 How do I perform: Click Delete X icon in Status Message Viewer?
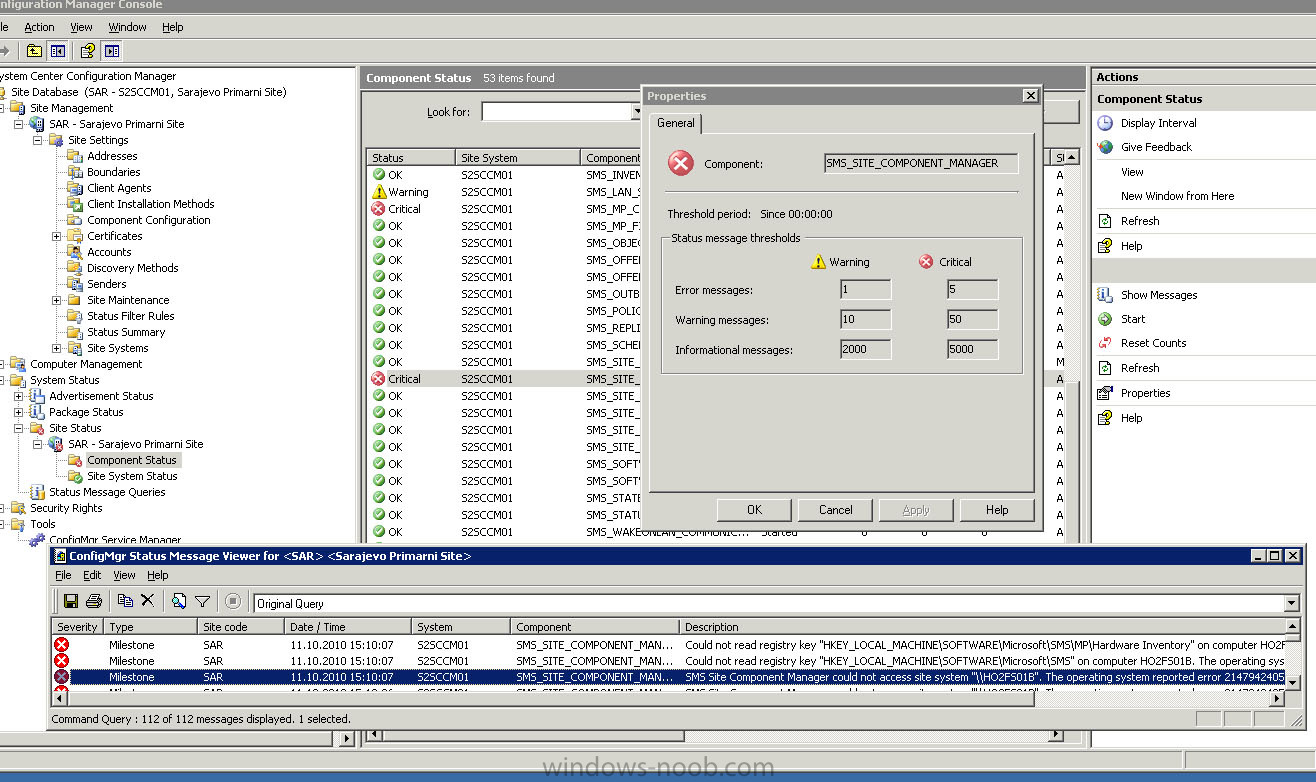(x=147, y=601)
